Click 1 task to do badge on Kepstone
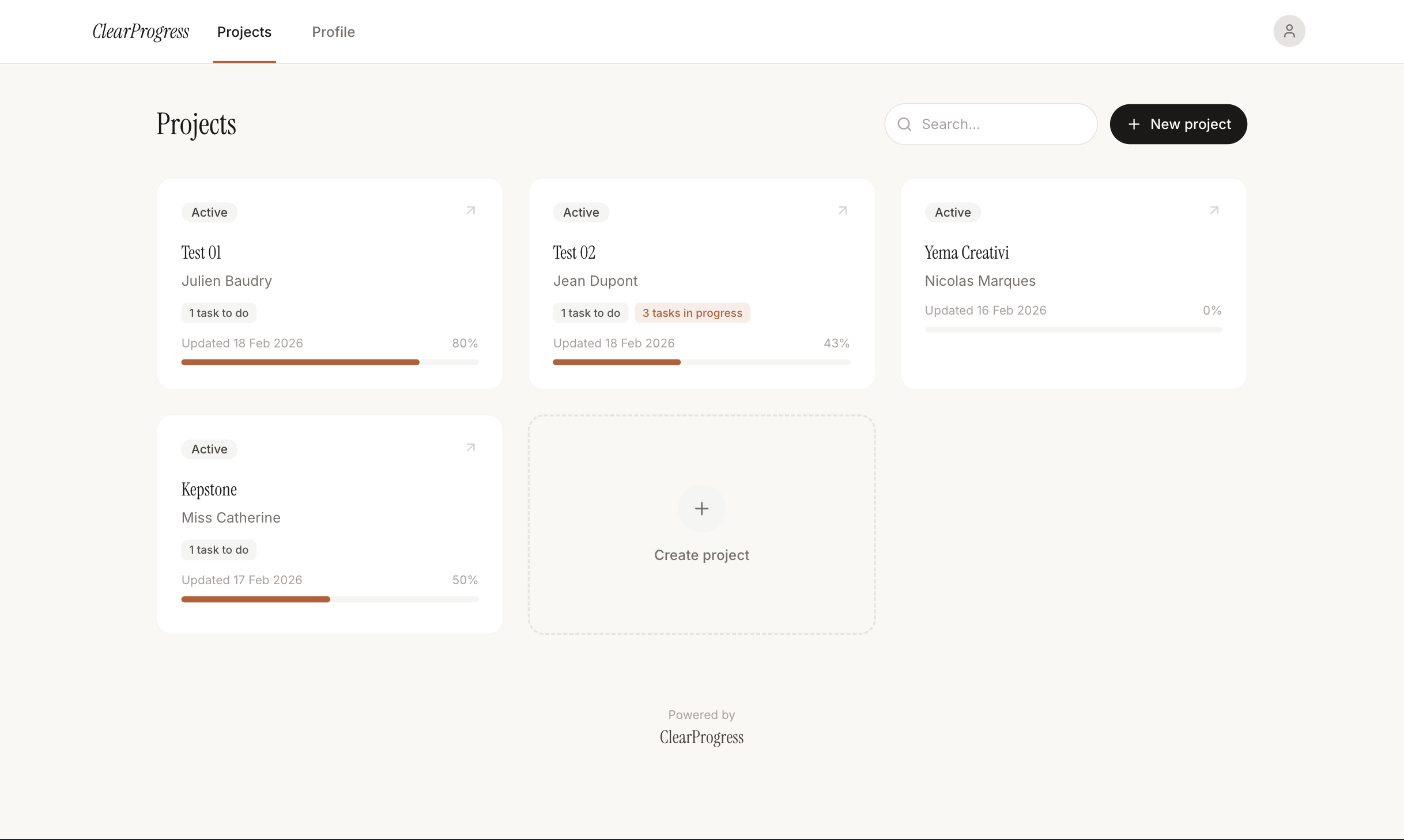 tap(218, 550)
